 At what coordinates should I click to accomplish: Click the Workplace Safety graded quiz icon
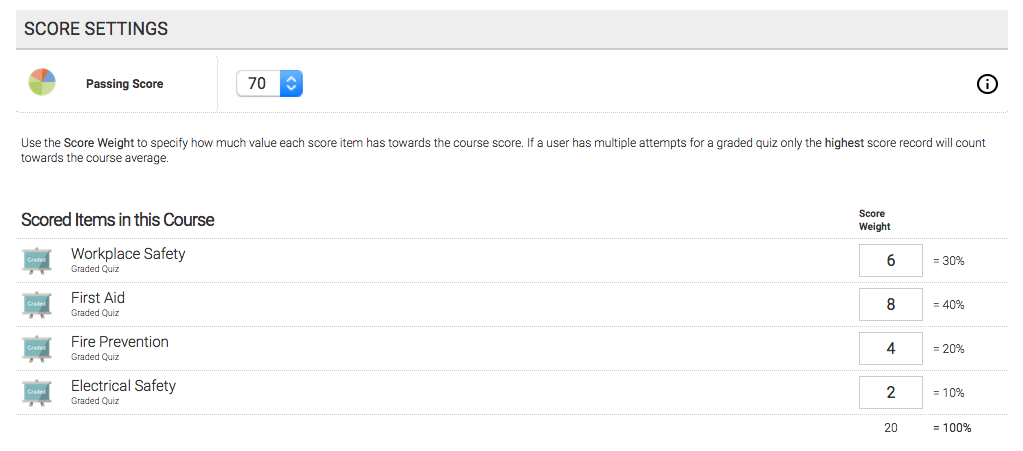(37, 260)
